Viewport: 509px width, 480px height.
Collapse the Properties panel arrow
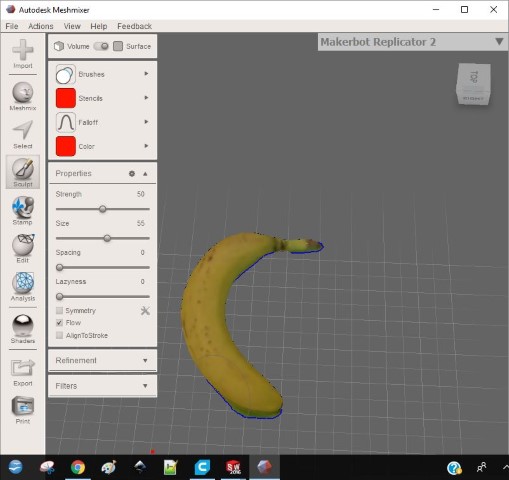coord(145,174)
